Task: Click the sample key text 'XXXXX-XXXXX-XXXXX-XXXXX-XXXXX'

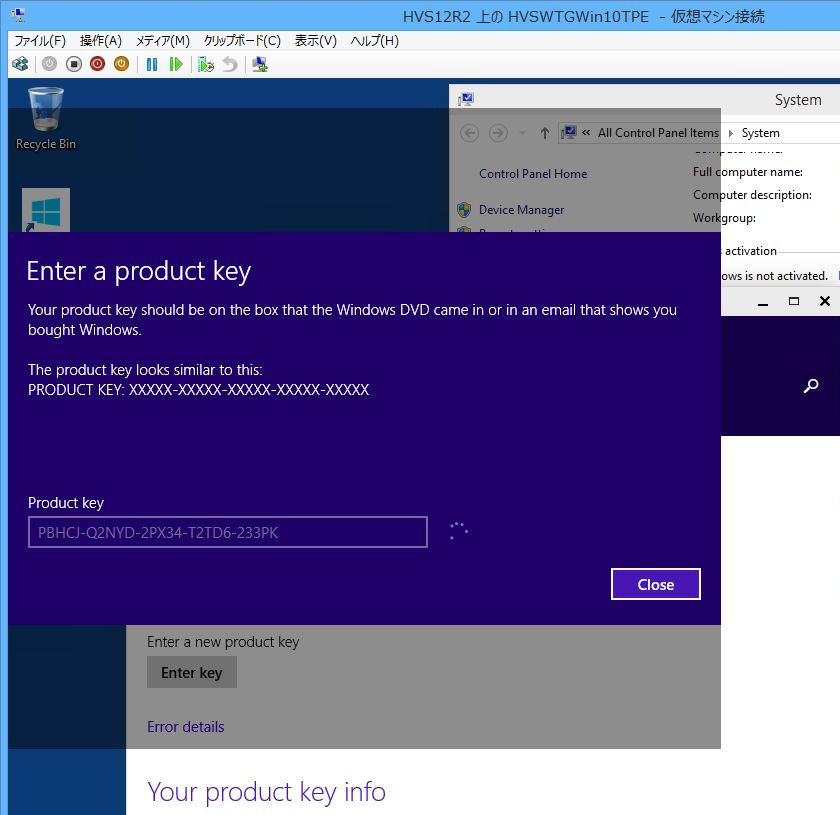Action: click(x=249, y=390)
